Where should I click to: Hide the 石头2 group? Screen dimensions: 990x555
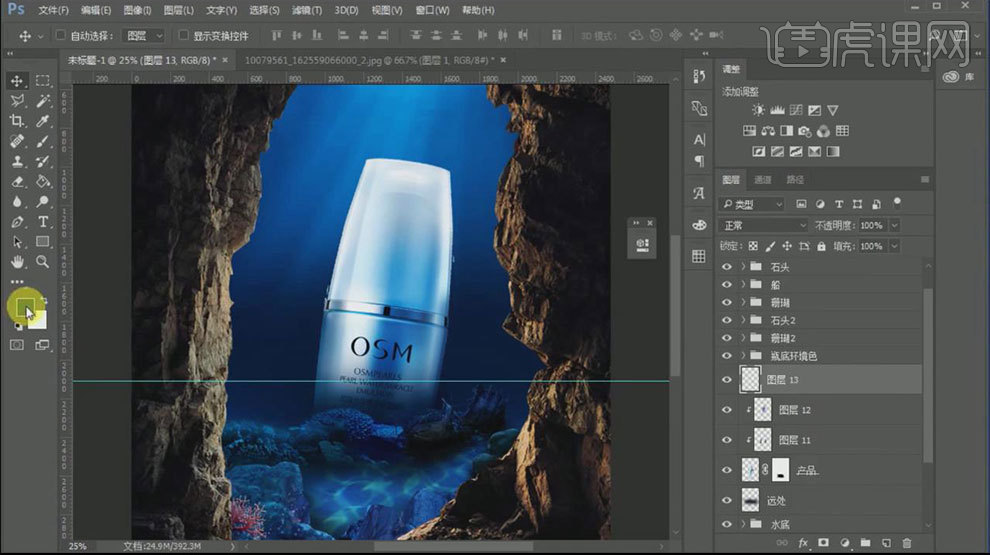727,320
